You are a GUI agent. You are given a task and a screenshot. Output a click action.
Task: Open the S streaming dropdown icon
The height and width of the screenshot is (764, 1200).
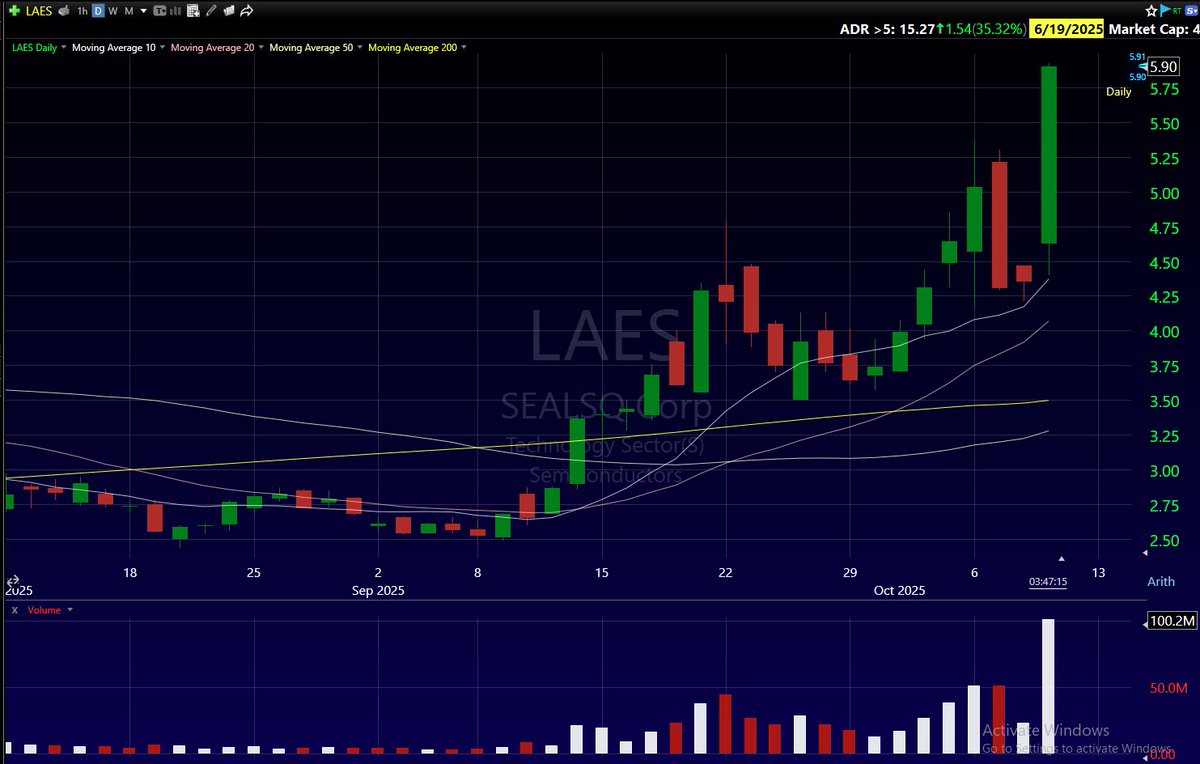(1191, 11)
